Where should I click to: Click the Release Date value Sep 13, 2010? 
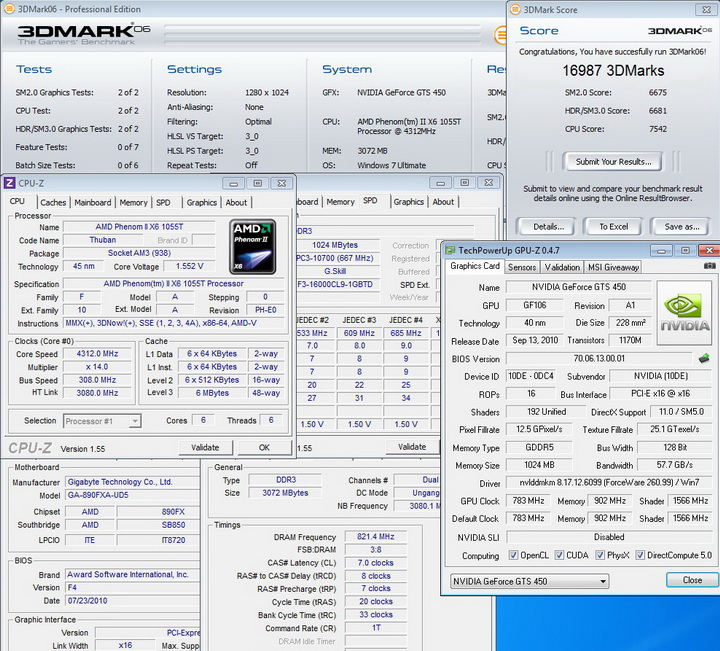coord(535,341)
